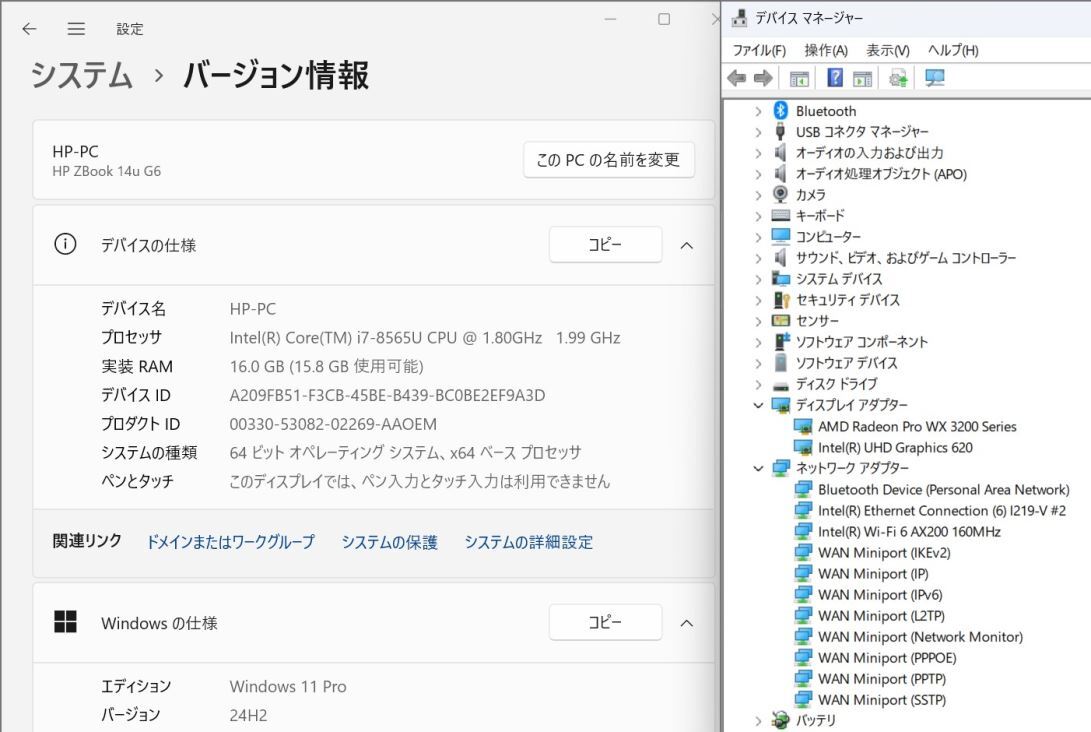Click the Scan for hardware changes icon
The width and height of the screenshot is (1091, 732).
pos(933,77)
